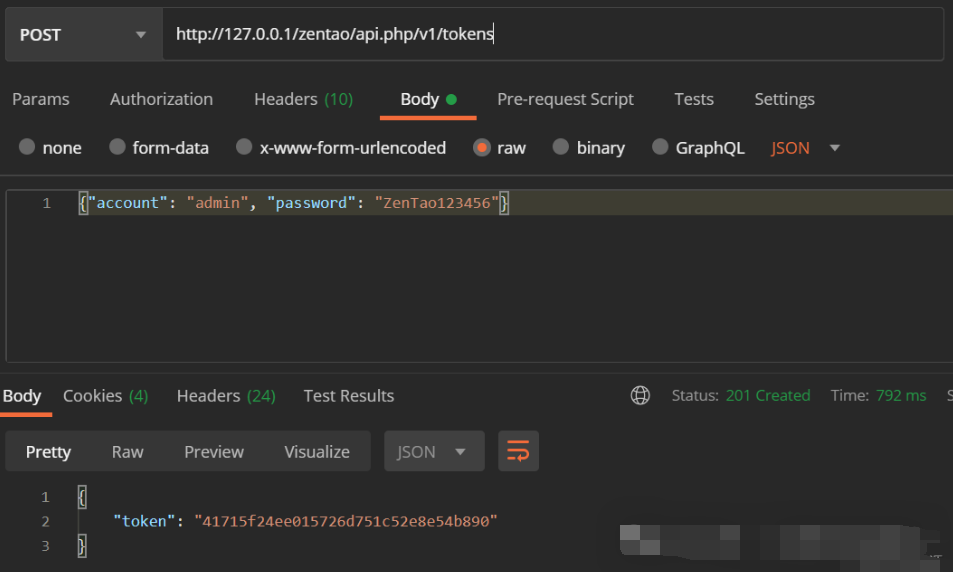
Task: Open the POST method dropdown
Action: [x=84, y=35]
